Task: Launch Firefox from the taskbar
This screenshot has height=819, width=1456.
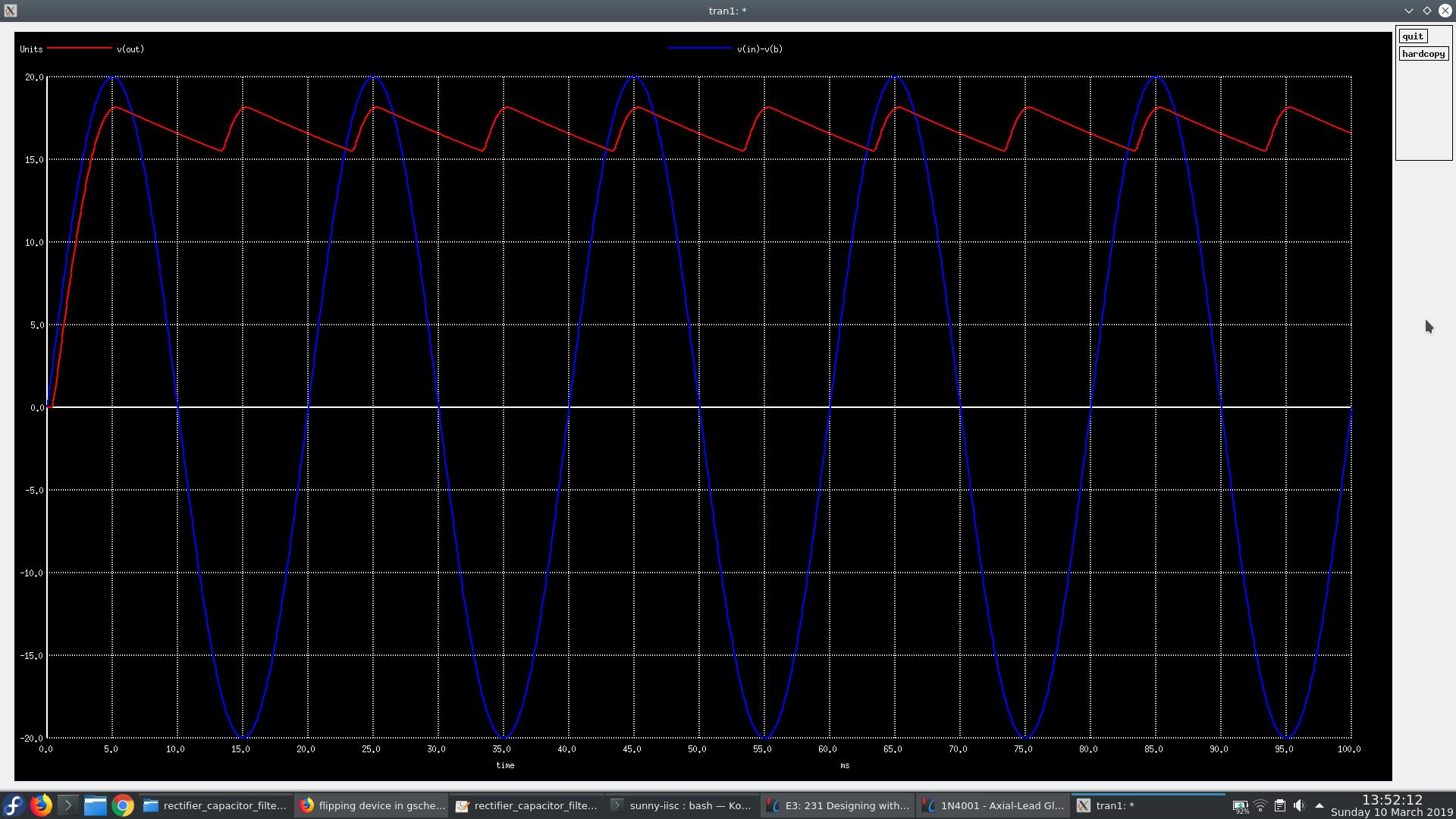Action: 41,805
